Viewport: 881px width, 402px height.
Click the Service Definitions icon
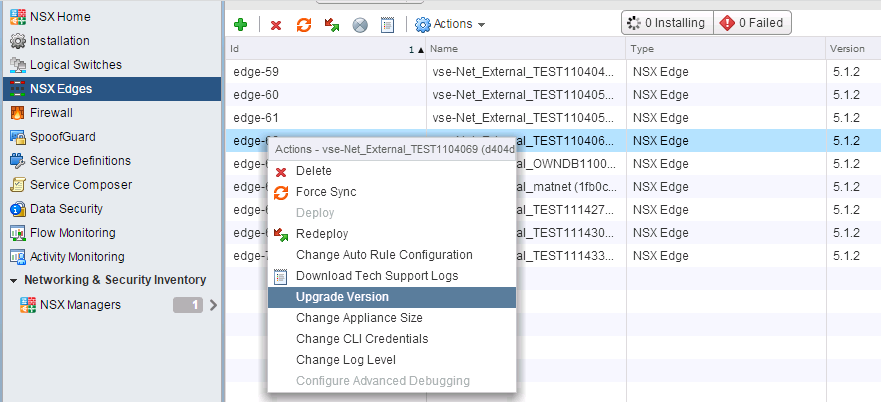point(18,161)
